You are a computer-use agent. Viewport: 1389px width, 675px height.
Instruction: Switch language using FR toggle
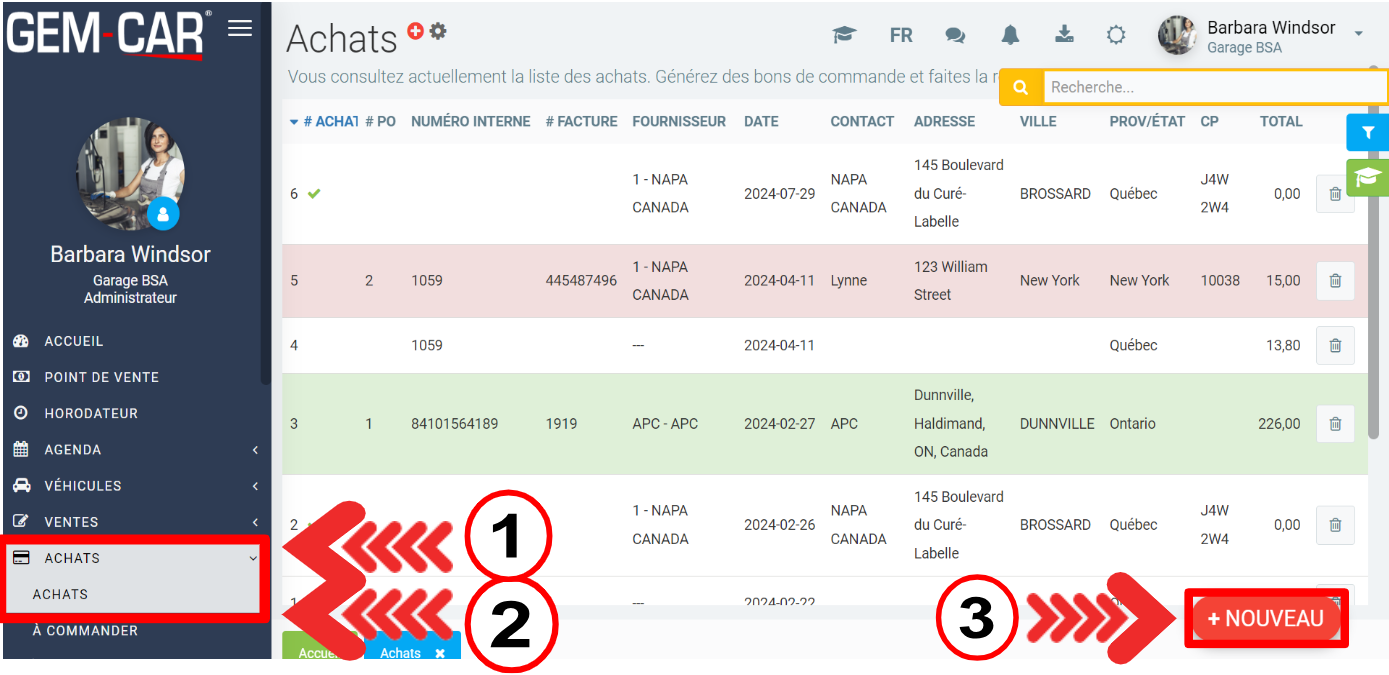[901, 35]
